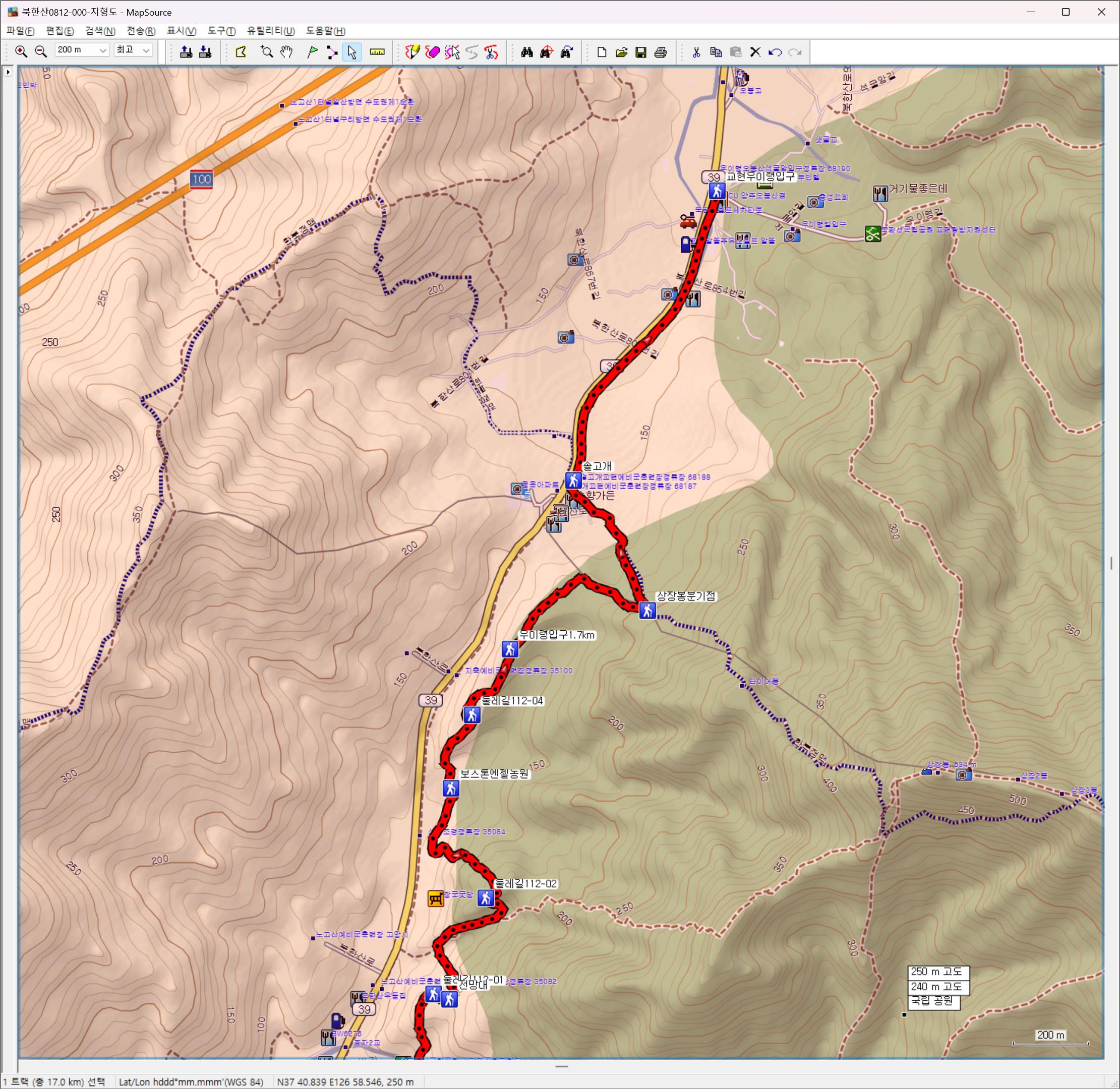Open the 전송(R) menu
Viewport: 1120px width, 1089px height.
[x=141, y=31]
